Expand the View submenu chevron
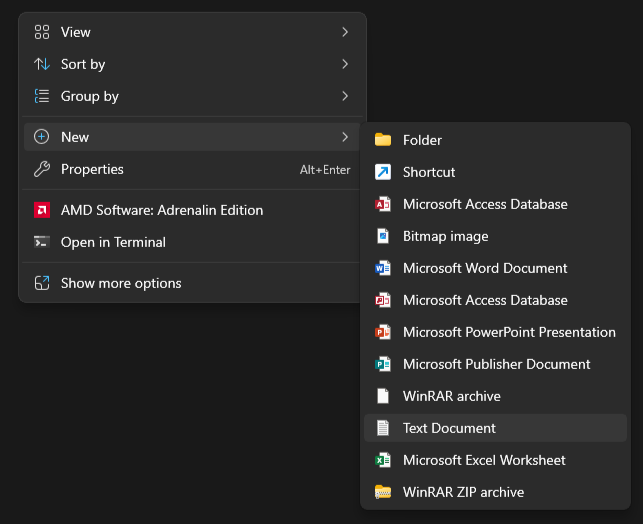This screenshot has width=643, height=524. click(x=345, y=32)
